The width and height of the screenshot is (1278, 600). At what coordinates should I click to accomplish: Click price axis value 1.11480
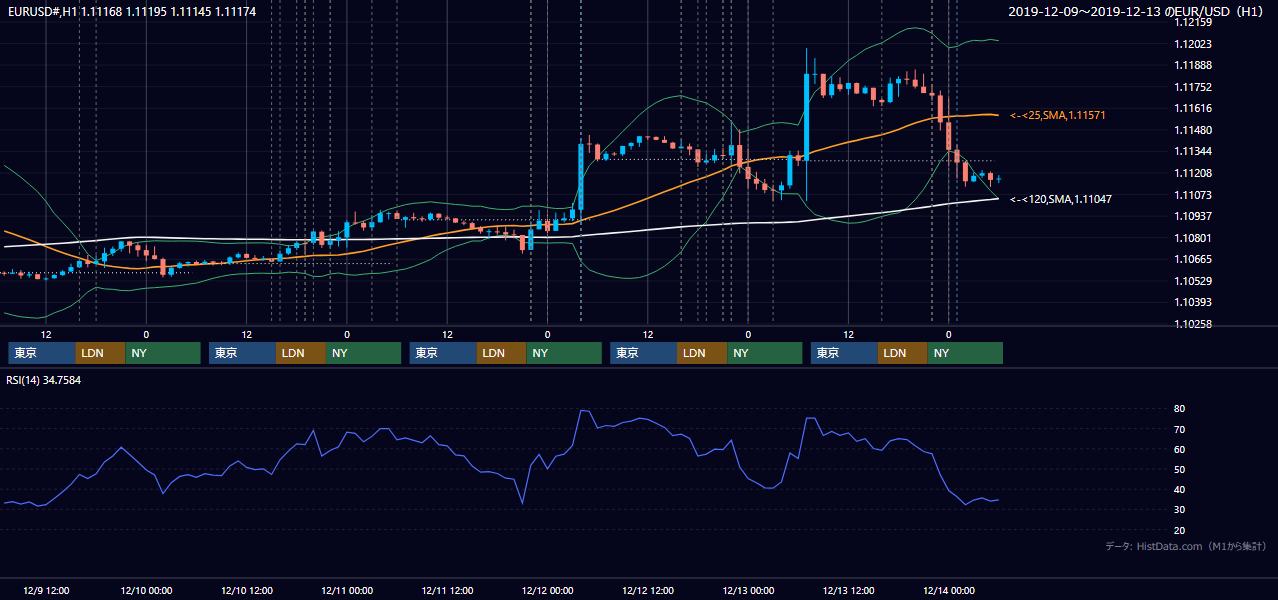[1193, 130]
